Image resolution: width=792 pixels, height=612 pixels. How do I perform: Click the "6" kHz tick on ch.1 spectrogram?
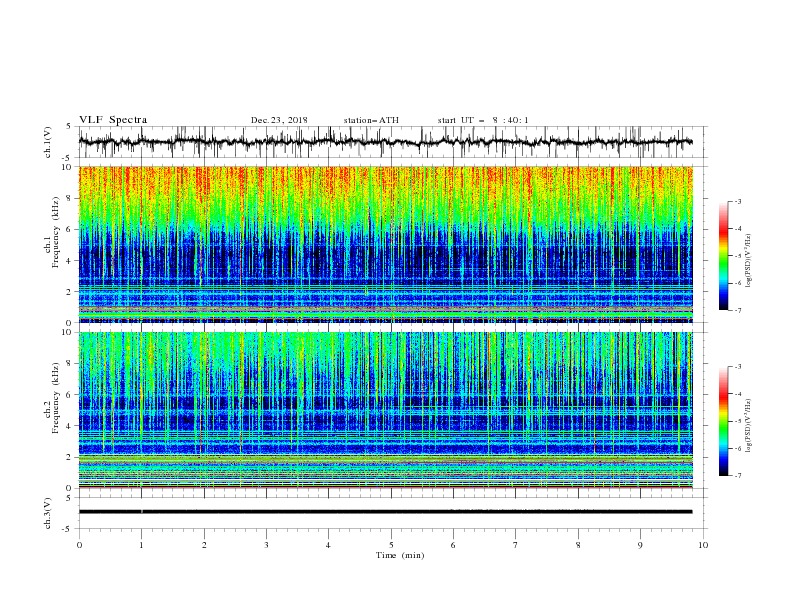pos(70,229)
